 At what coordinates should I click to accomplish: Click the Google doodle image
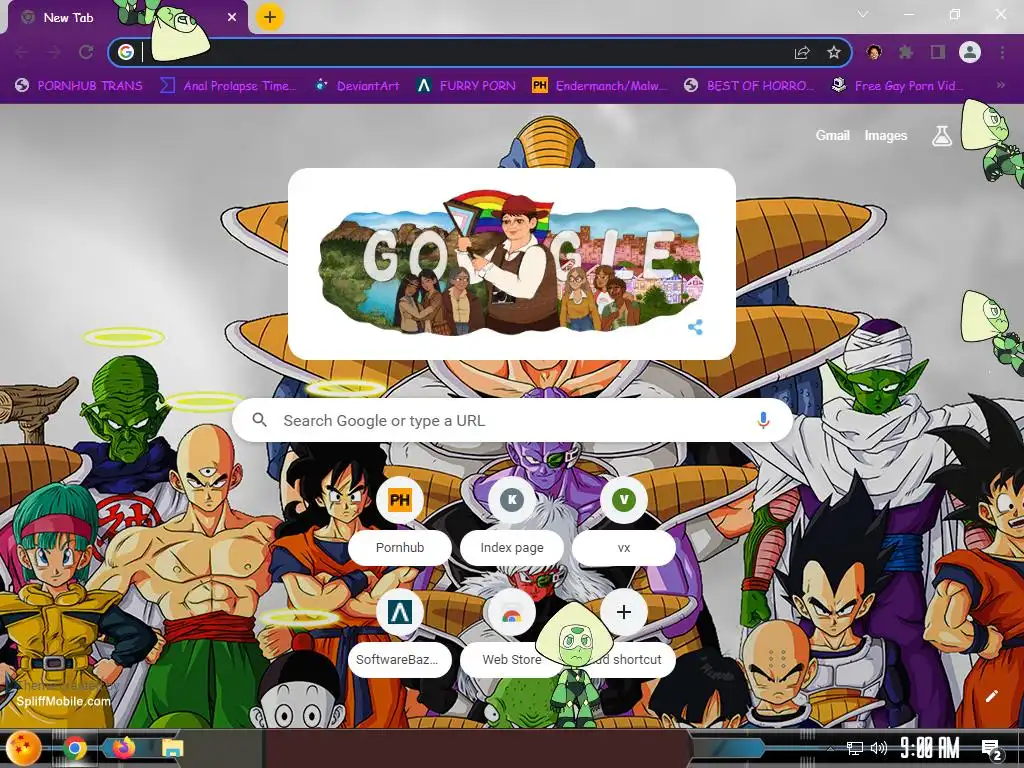tap(511, 264)
